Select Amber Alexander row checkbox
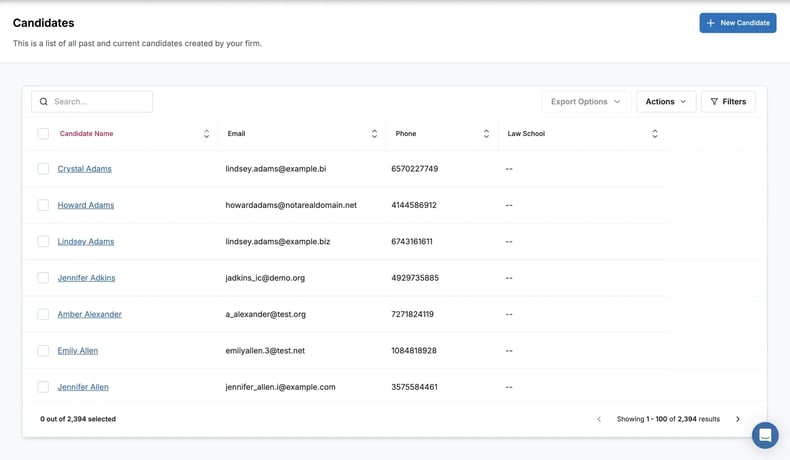790x460 pixels. point(43,314)
